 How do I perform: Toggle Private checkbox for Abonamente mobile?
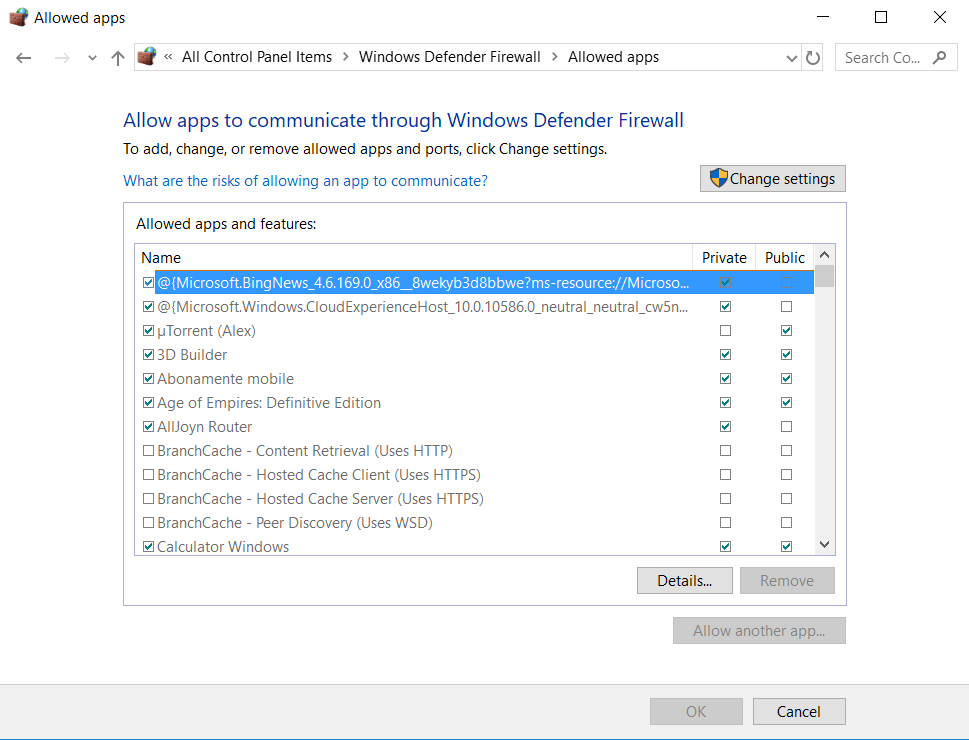[726, 378]
